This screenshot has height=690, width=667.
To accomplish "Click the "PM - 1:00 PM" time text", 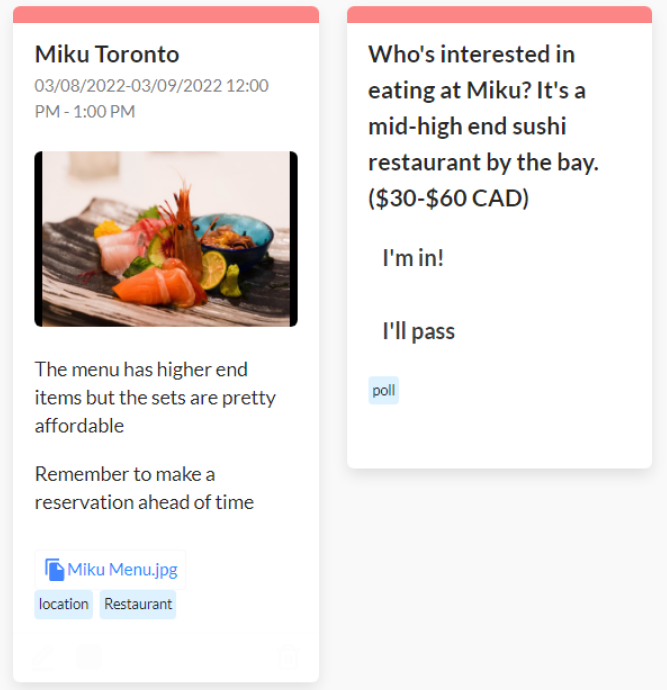I will [x=85, y=111].
